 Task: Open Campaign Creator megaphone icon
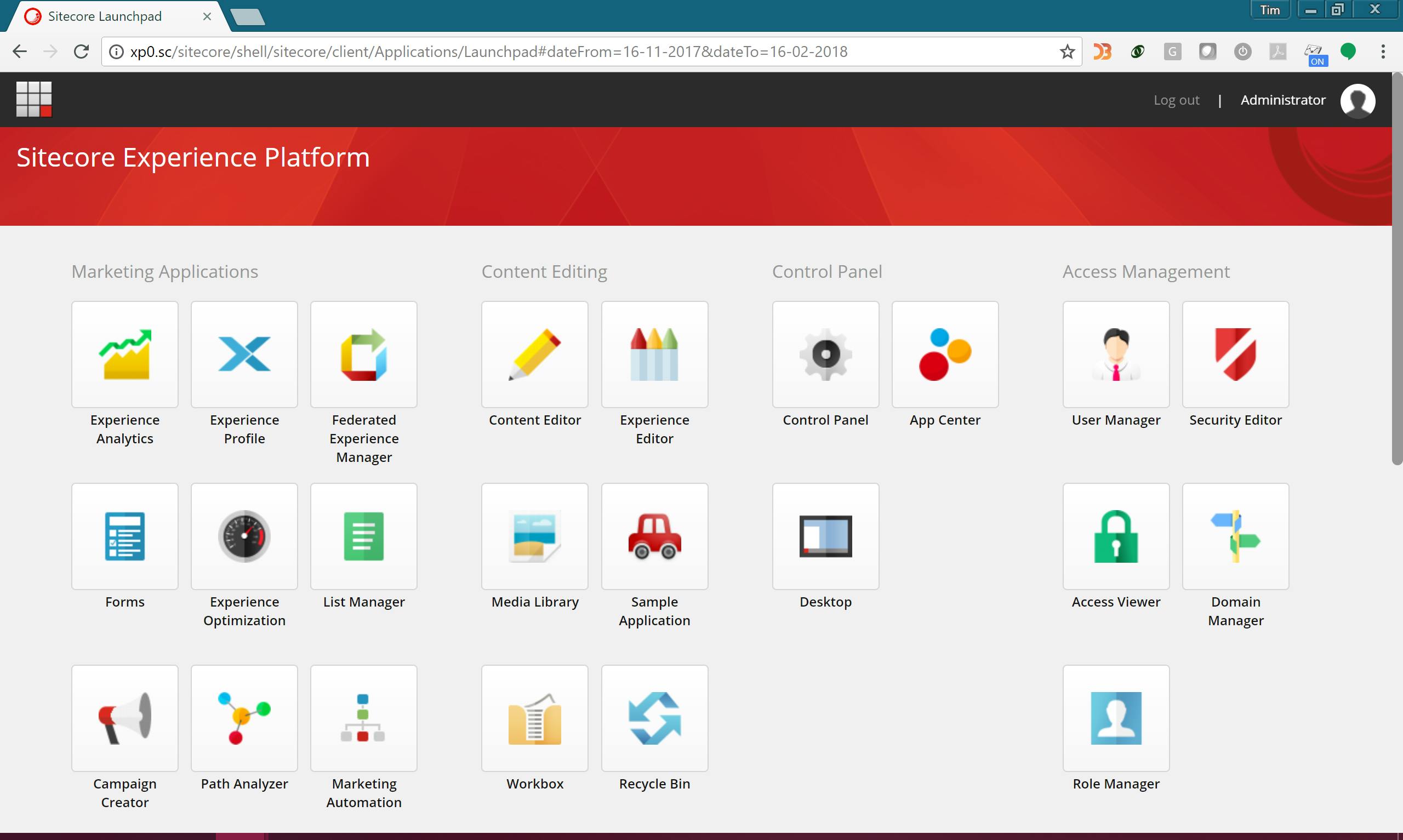[124, 718]
